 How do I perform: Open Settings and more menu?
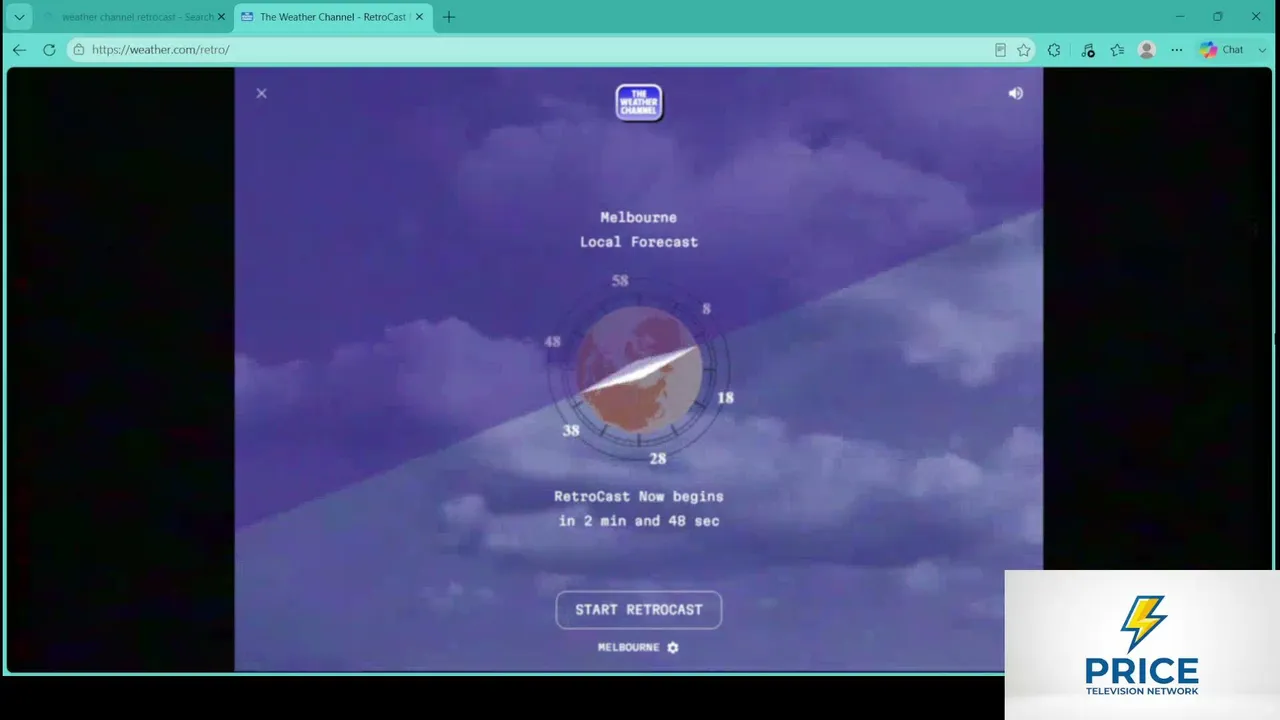1177,50
